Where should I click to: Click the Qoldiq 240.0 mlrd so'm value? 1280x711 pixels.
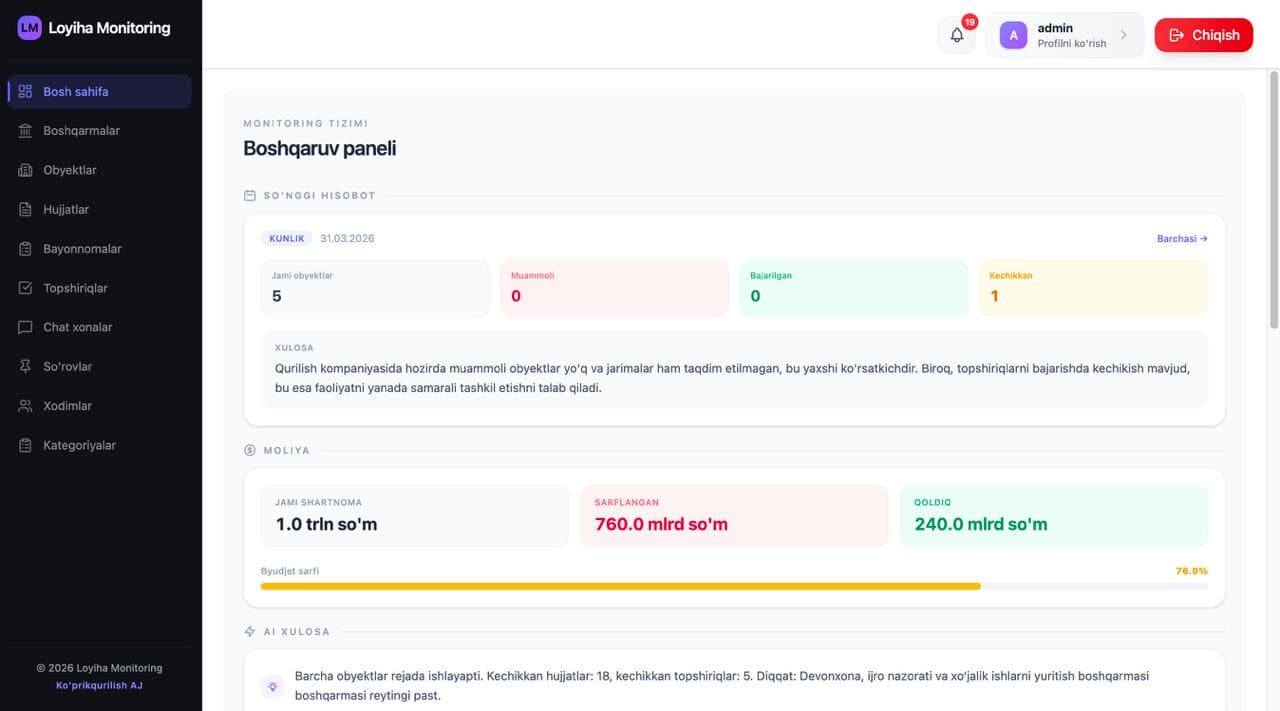pyautogui.click(x=981, y=524)
